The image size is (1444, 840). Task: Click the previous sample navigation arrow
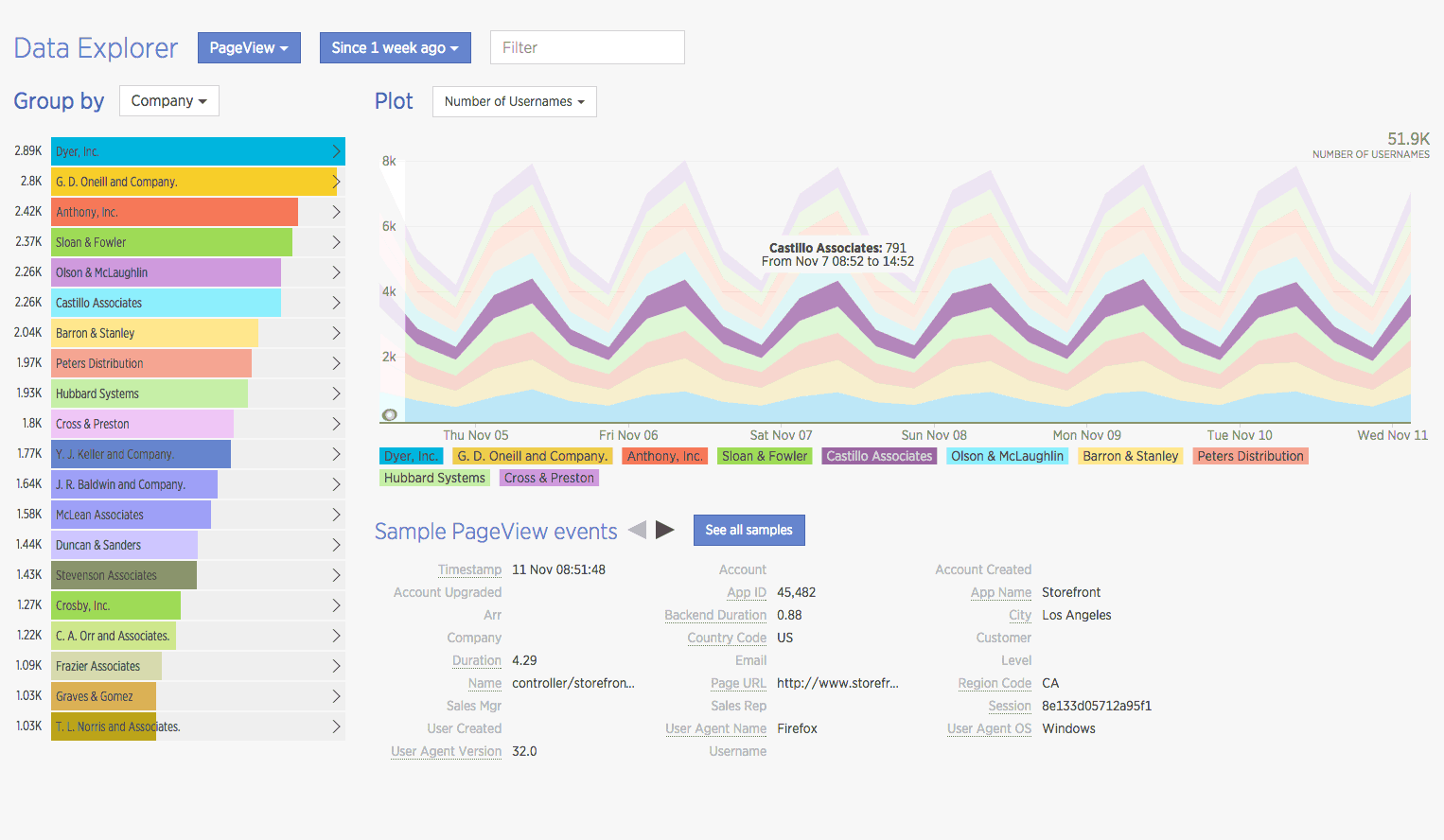click(638, 530)
